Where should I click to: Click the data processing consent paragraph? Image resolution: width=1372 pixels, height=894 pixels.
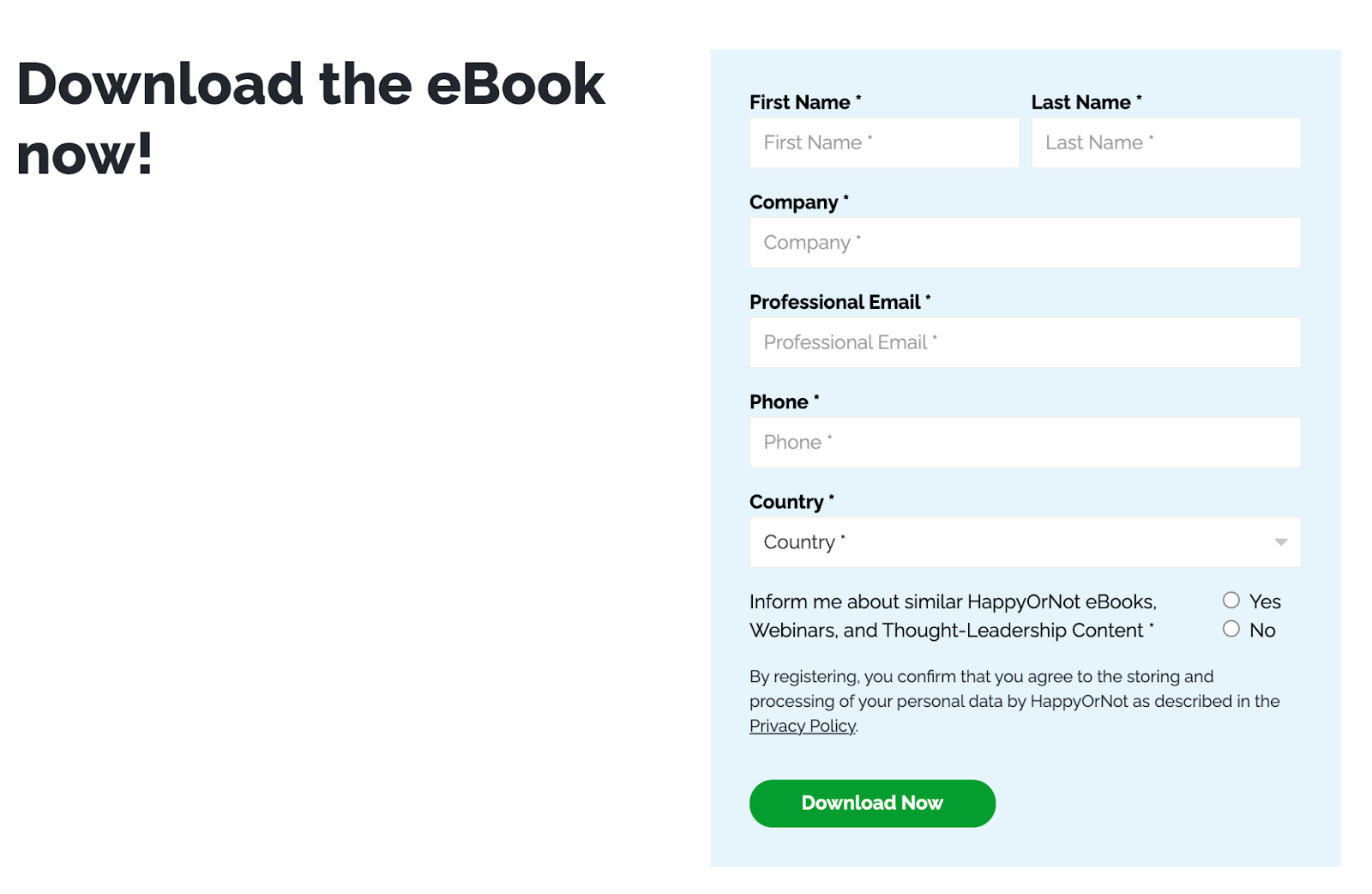pos(1014,701)
